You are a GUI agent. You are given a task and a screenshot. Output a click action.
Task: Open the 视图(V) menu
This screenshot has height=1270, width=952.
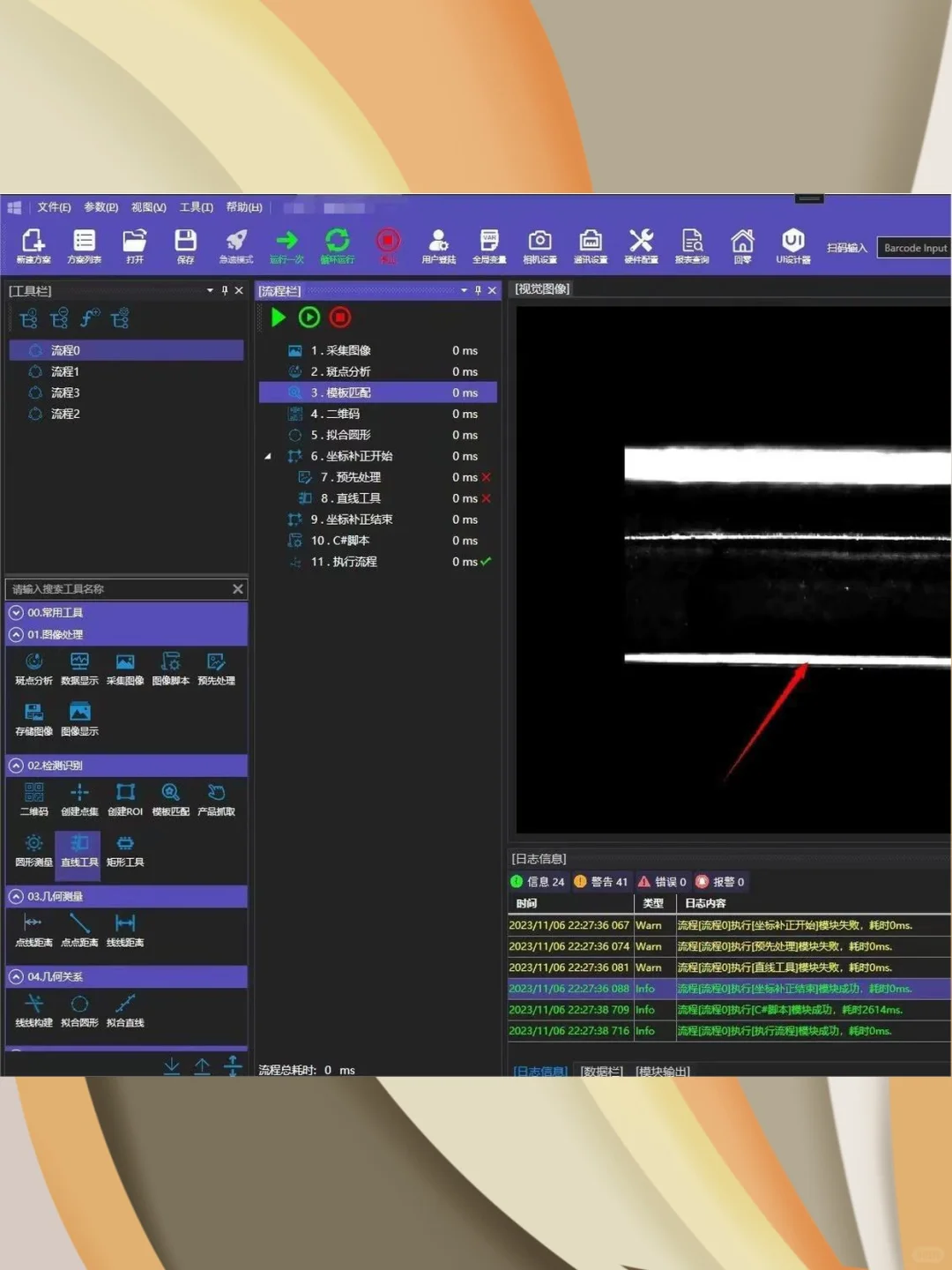(x=148, y=207)
